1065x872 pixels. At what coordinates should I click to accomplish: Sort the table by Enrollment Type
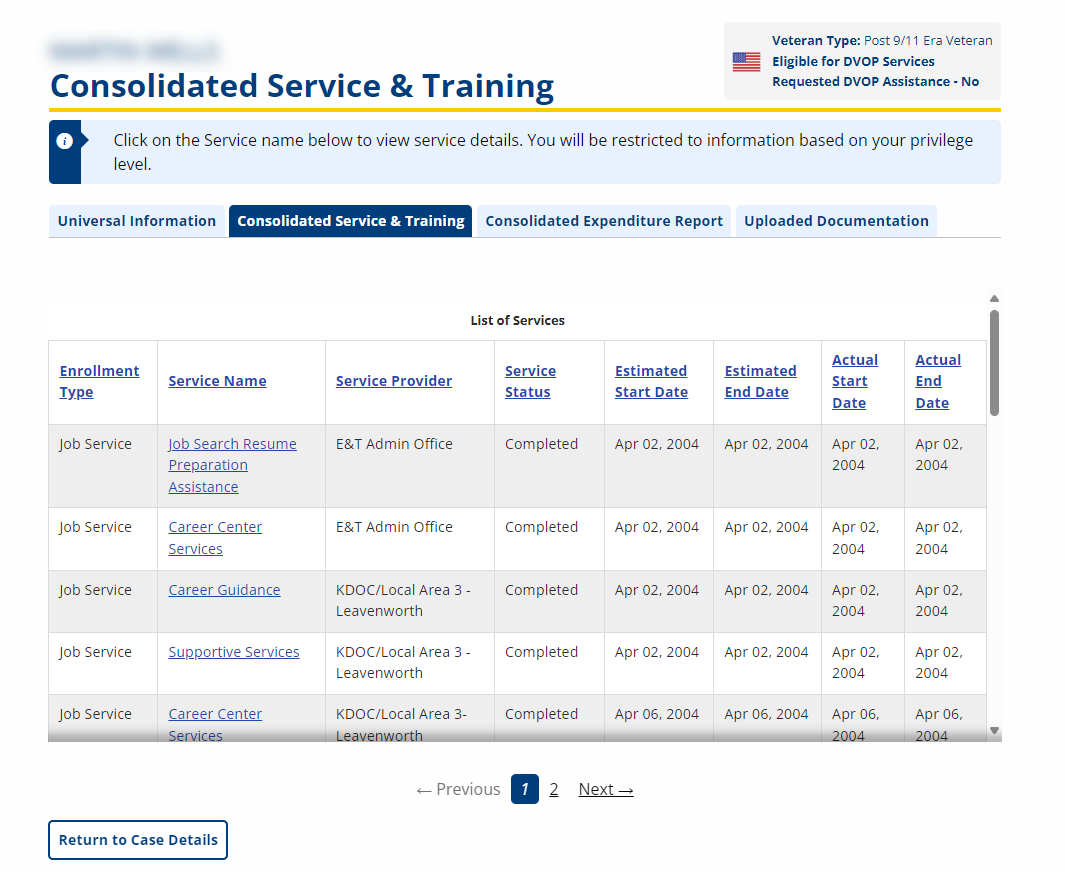point(99,382)
